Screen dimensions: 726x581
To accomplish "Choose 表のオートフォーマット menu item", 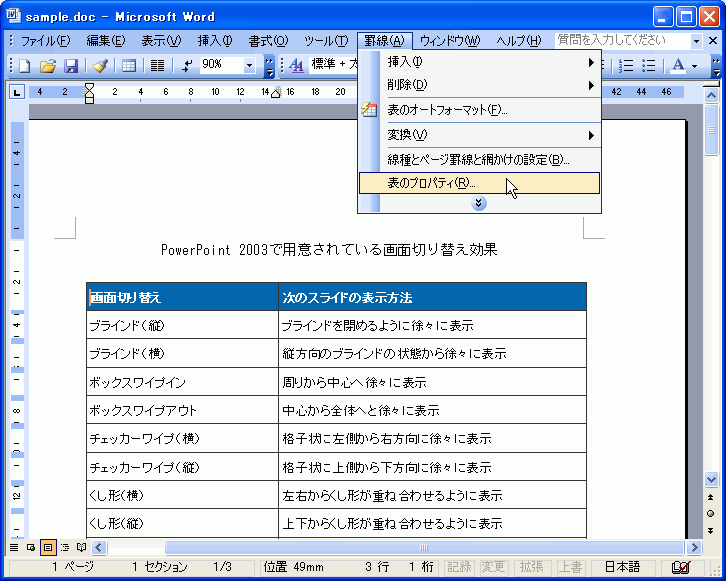I will click(480, 110).
